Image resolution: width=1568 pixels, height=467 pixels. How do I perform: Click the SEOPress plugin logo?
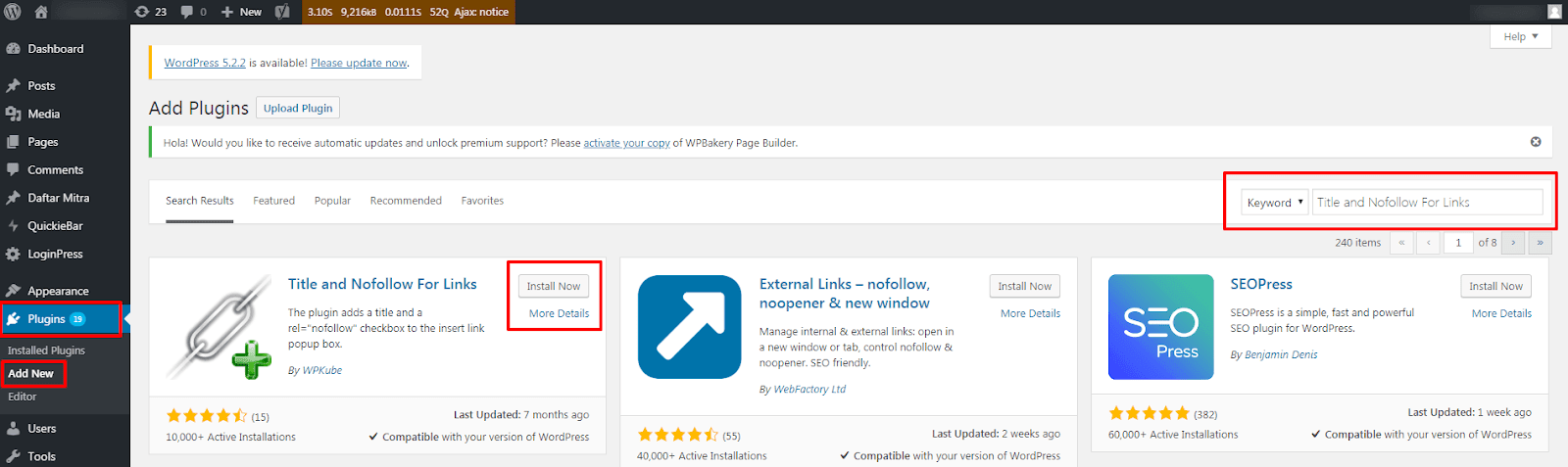(1160, 327)
